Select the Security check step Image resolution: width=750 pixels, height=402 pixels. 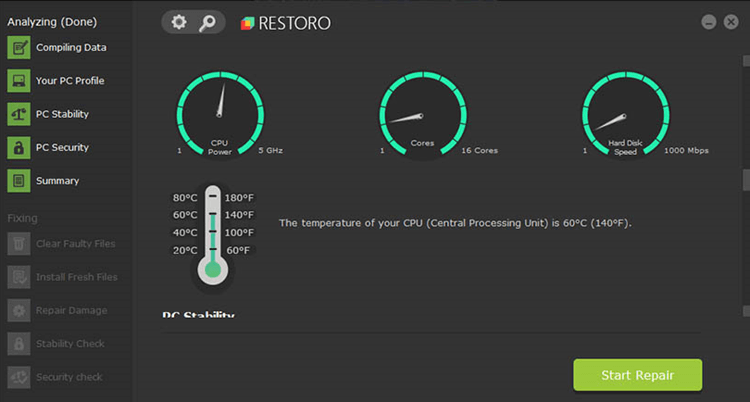tap(69, 377)
